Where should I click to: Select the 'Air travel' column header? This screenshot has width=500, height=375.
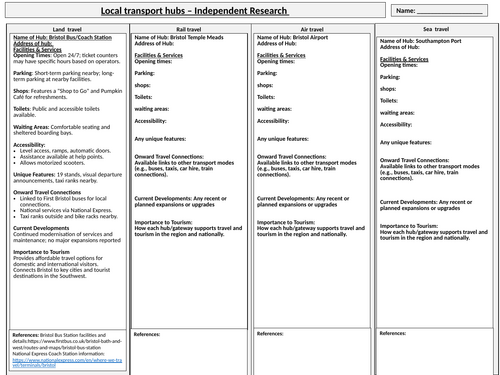tap(312, 29)
